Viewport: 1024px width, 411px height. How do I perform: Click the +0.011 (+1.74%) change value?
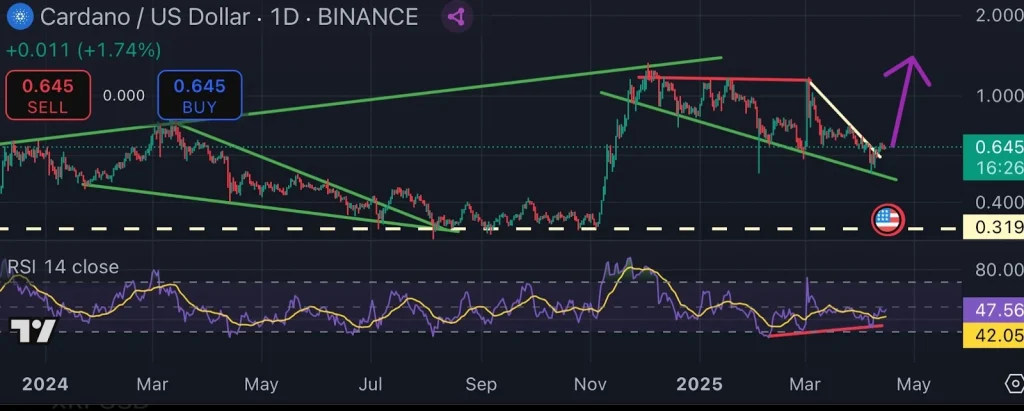pyautogui.click(x=84, y=50)
